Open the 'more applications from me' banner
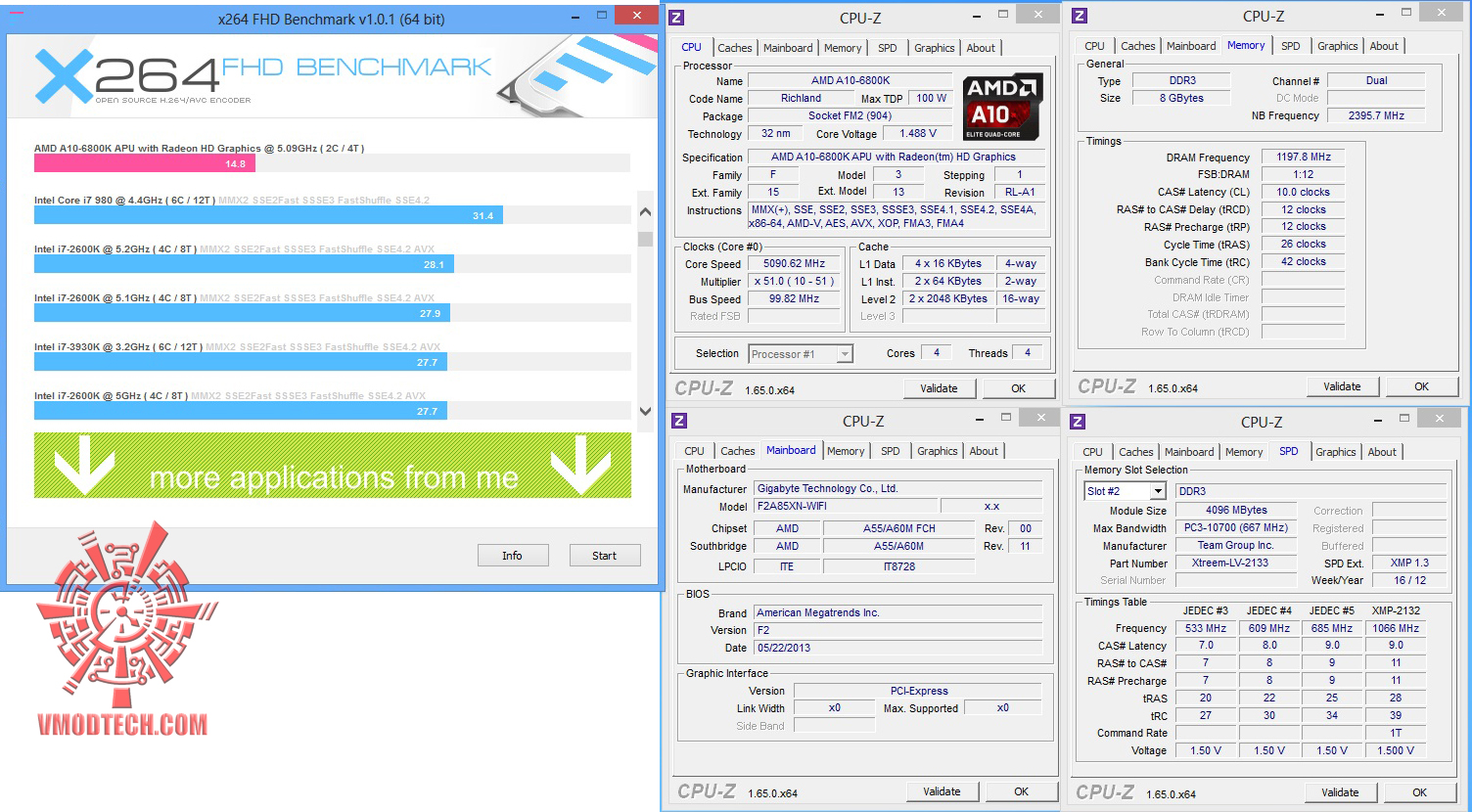The image size is (1472, 812). (333, 466)
